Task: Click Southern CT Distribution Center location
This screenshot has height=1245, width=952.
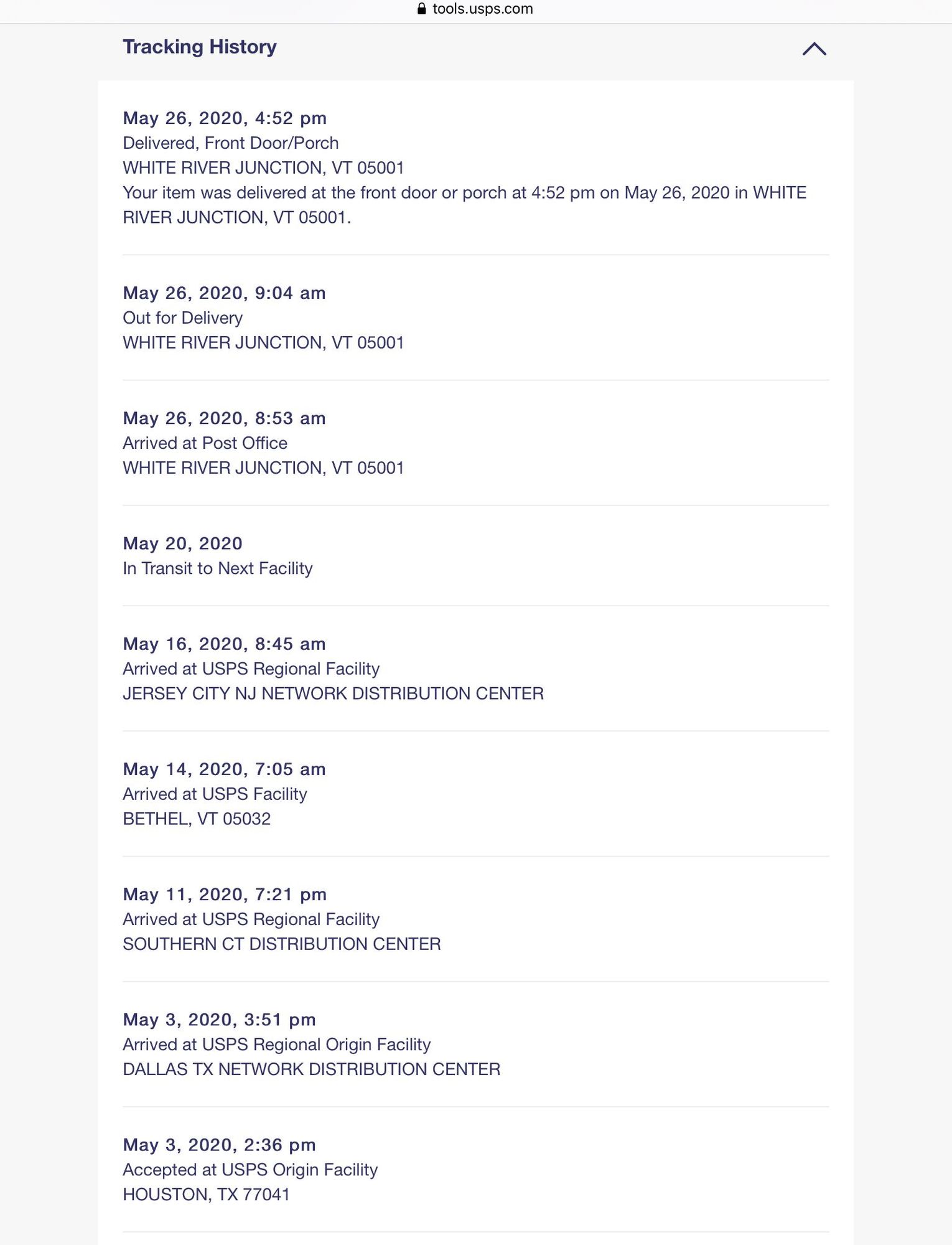Action: point(282,944)
